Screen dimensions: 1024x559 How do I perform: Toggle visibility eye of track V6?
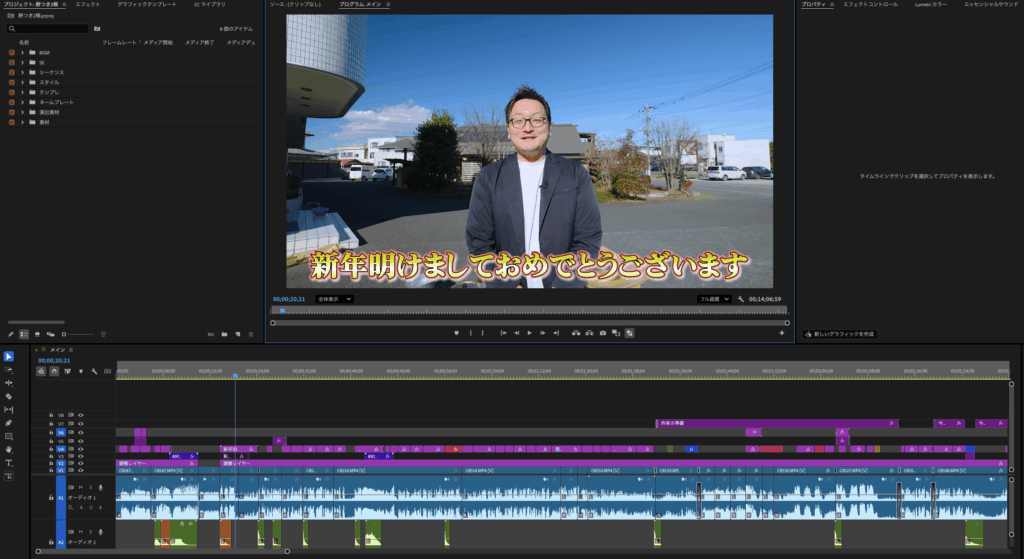click(x=81, y=432)
